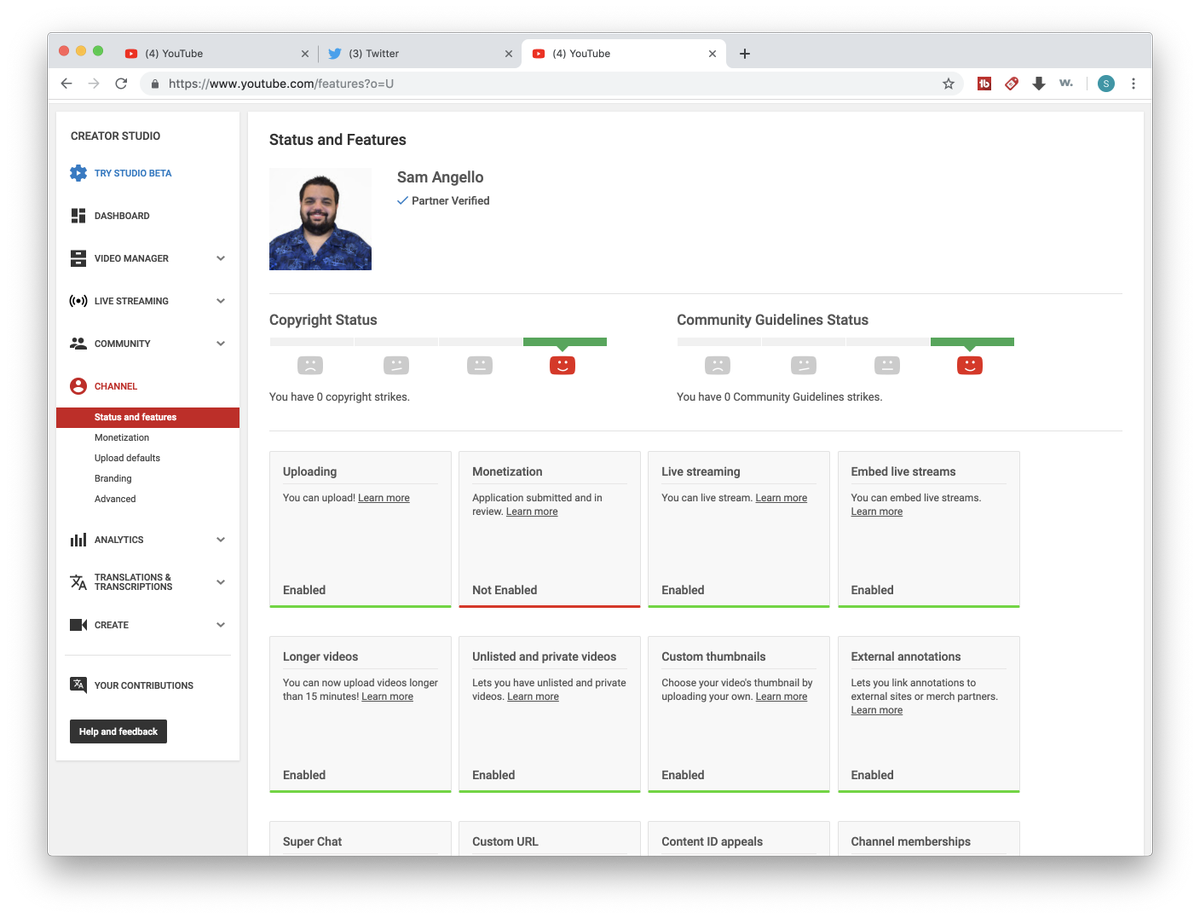Bookmark this page with the star icon
The height and width of the screenshot is (919, 1200).
pos(948,84)
